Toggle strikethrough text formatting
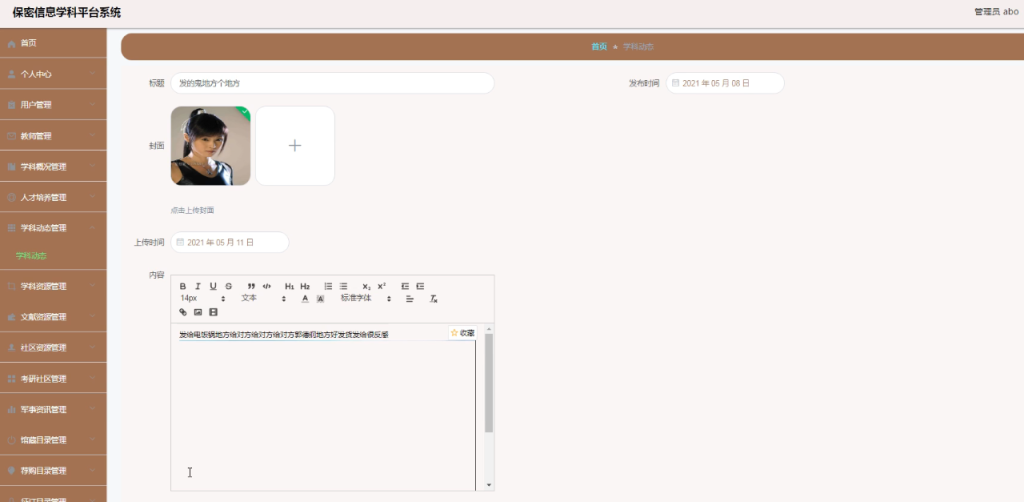Screen dimensions: 1024x502 229,286
